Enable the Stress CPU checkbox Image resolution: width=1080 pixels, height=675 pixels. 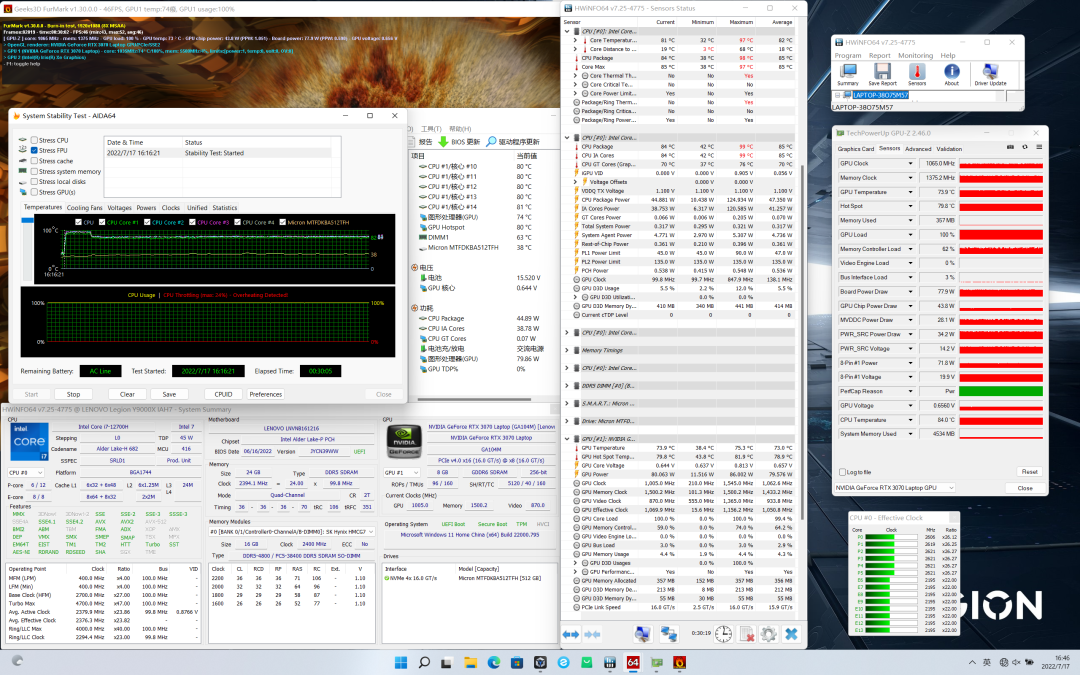pyautogui.click(x=36, y=140)
